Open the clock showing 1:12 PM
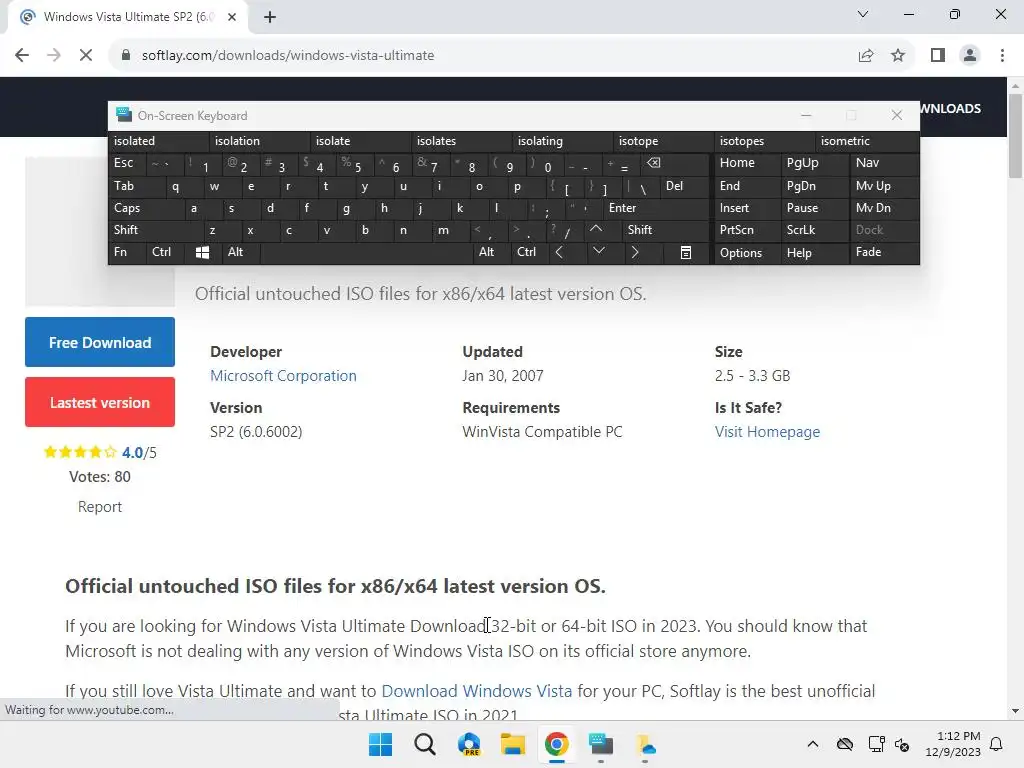The width and height of the screenshot is (1024, 768). [953, 744]
